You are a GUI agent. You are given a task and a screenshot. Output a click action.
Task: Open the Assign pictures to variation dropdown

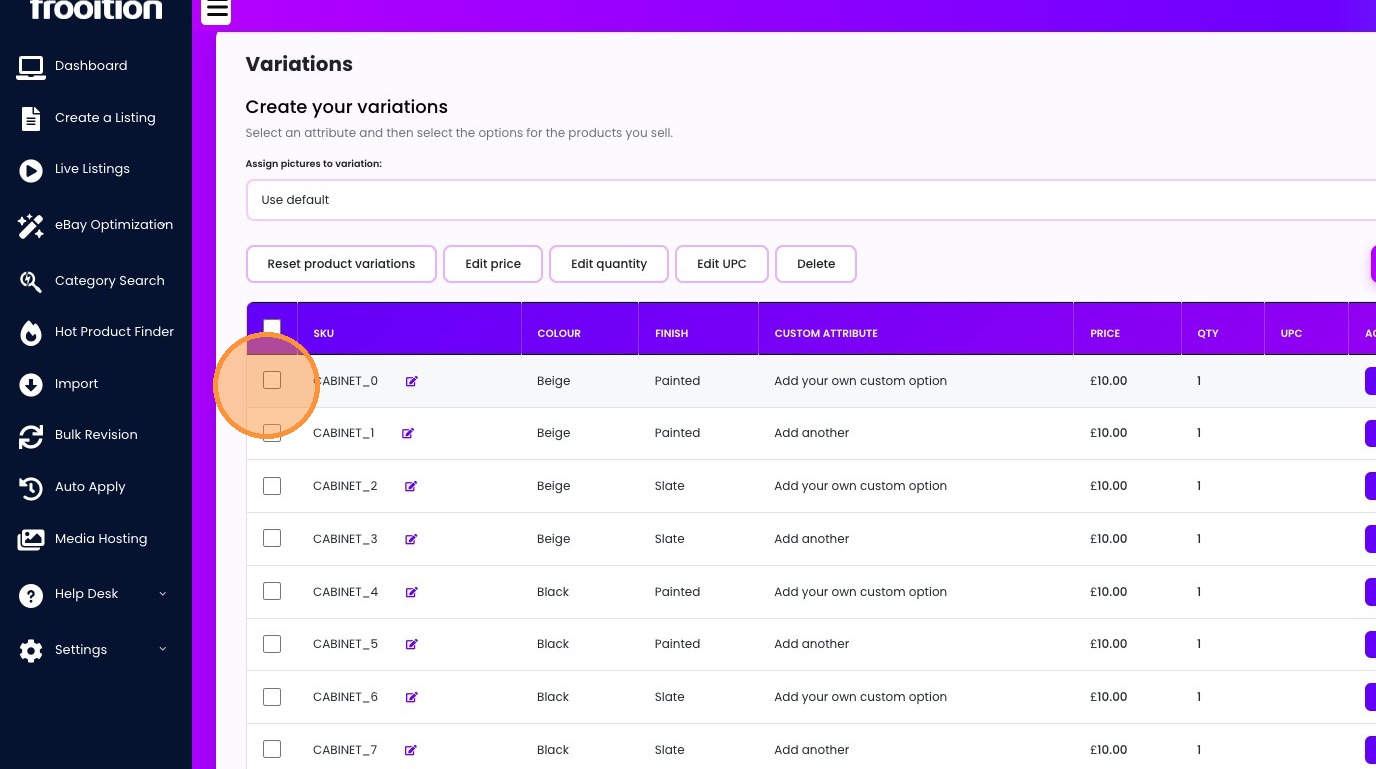tap(810, 200)
